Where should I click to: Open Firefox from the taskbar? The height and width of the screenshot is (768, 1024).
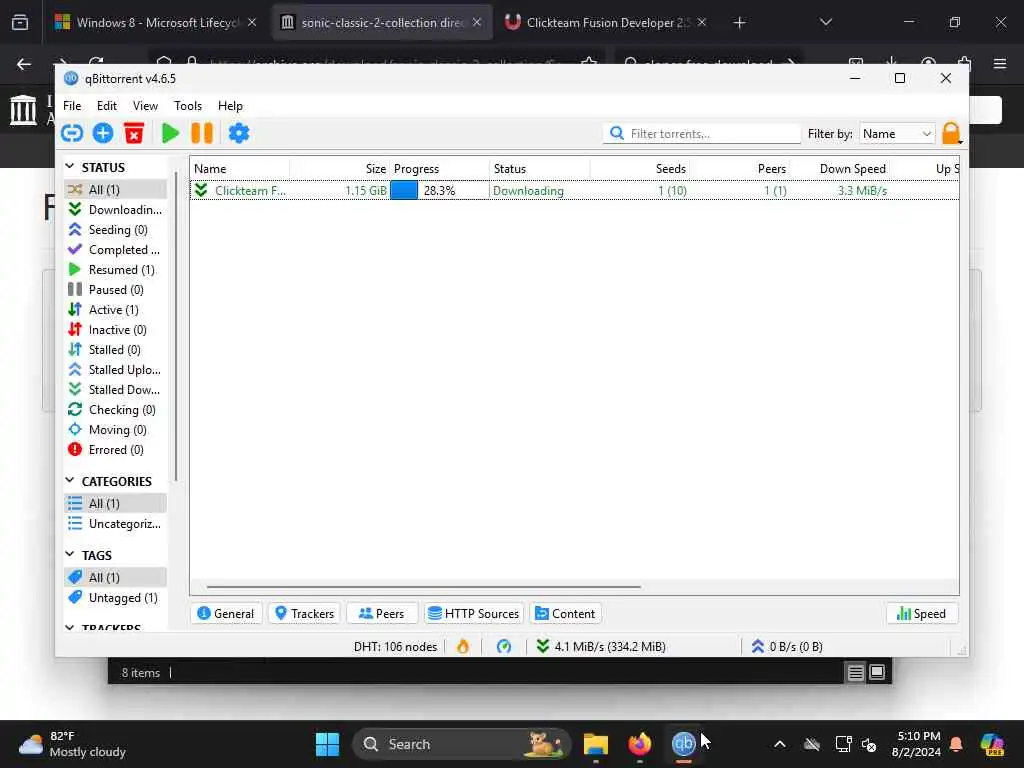[639, 744]
